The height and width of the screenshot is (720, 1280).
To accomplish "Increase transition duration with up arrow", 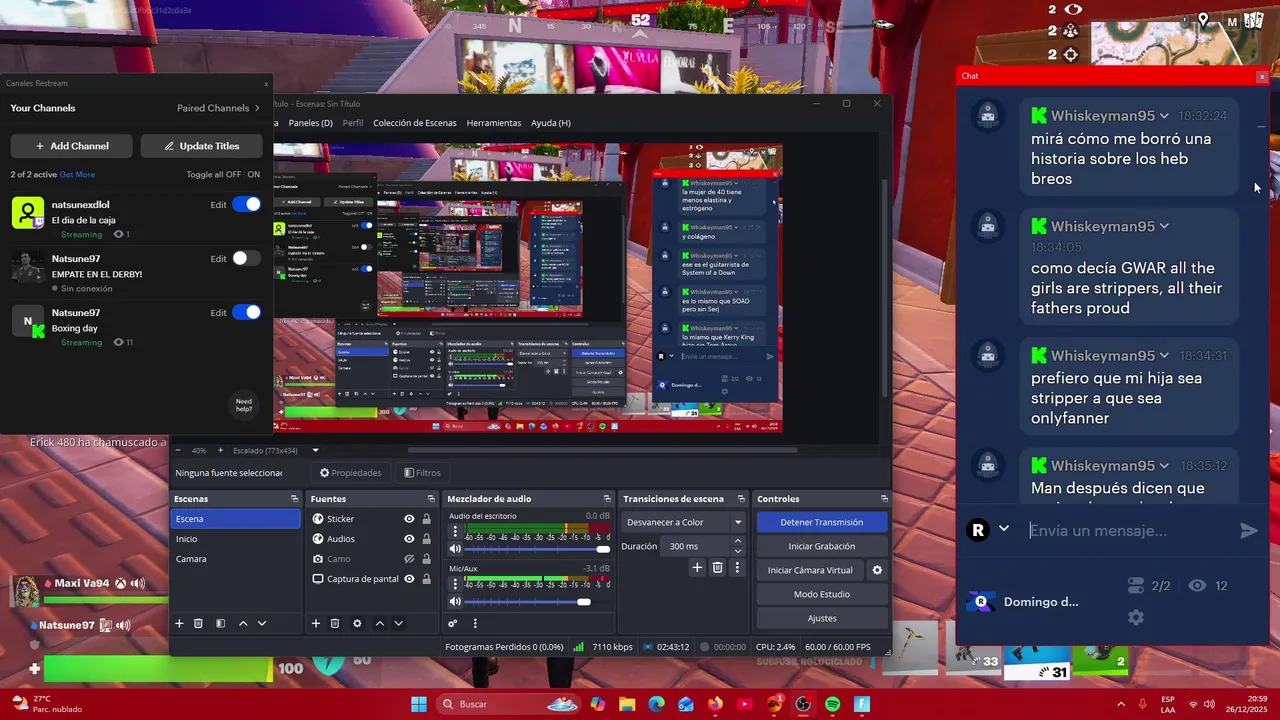I will [x=738, y=541].
